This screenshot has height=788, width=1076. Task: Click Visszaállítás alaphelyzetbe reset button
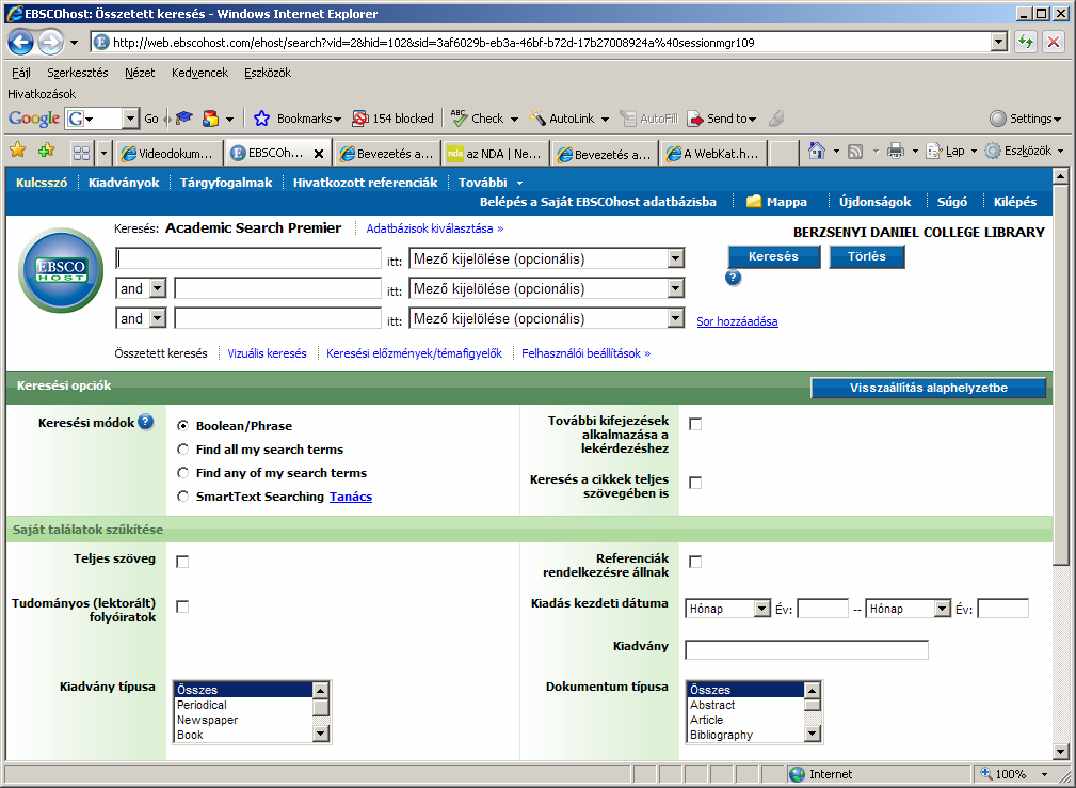[x=928, y=388]
